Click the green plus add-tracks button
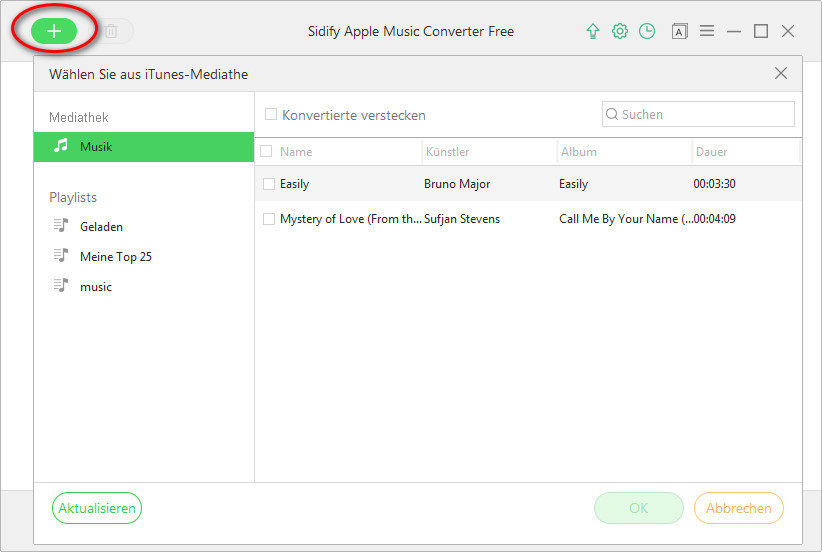The height and width of the screenshot is (552, 822). tap(54, 31)
